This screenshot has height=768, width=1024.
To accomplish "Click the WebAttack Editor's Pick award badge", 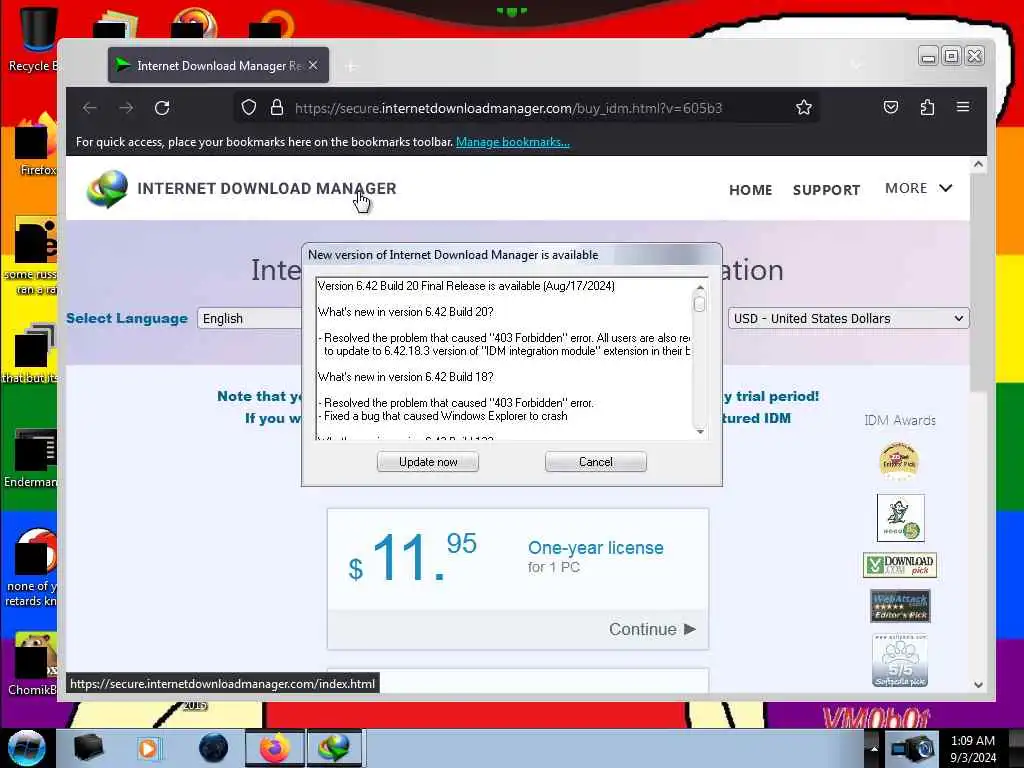I will tap(900, 606).
